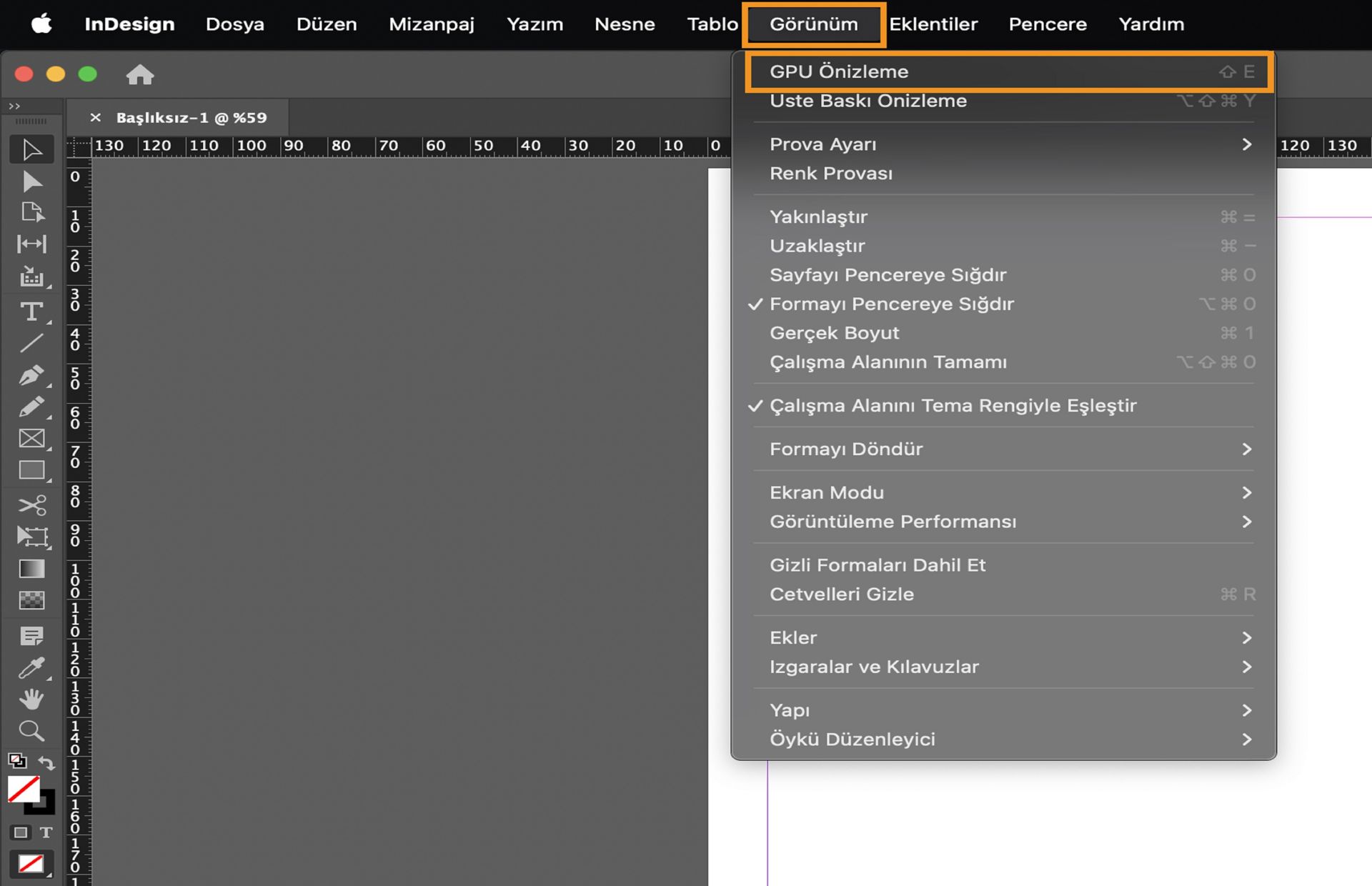Select the Gradient Swatch tool
The height and width of the screenshot is (886, 1372).
click(31, 568)
